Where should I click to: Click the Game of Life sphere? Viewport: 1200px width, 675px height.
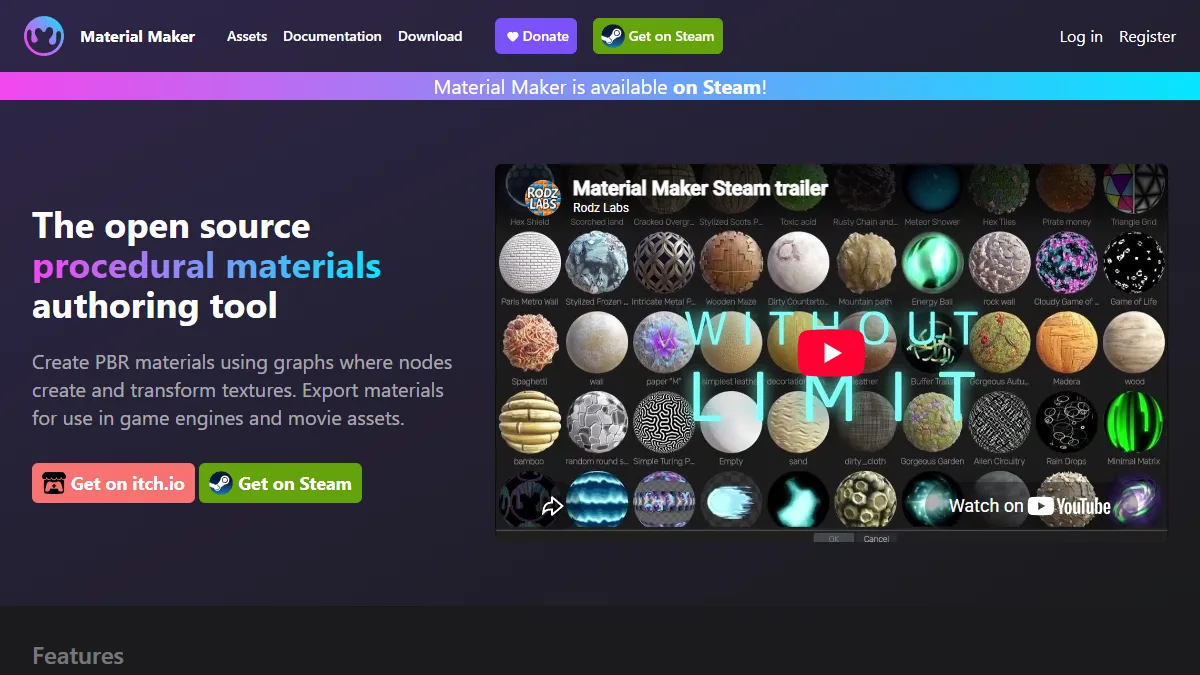(1134, 263)
